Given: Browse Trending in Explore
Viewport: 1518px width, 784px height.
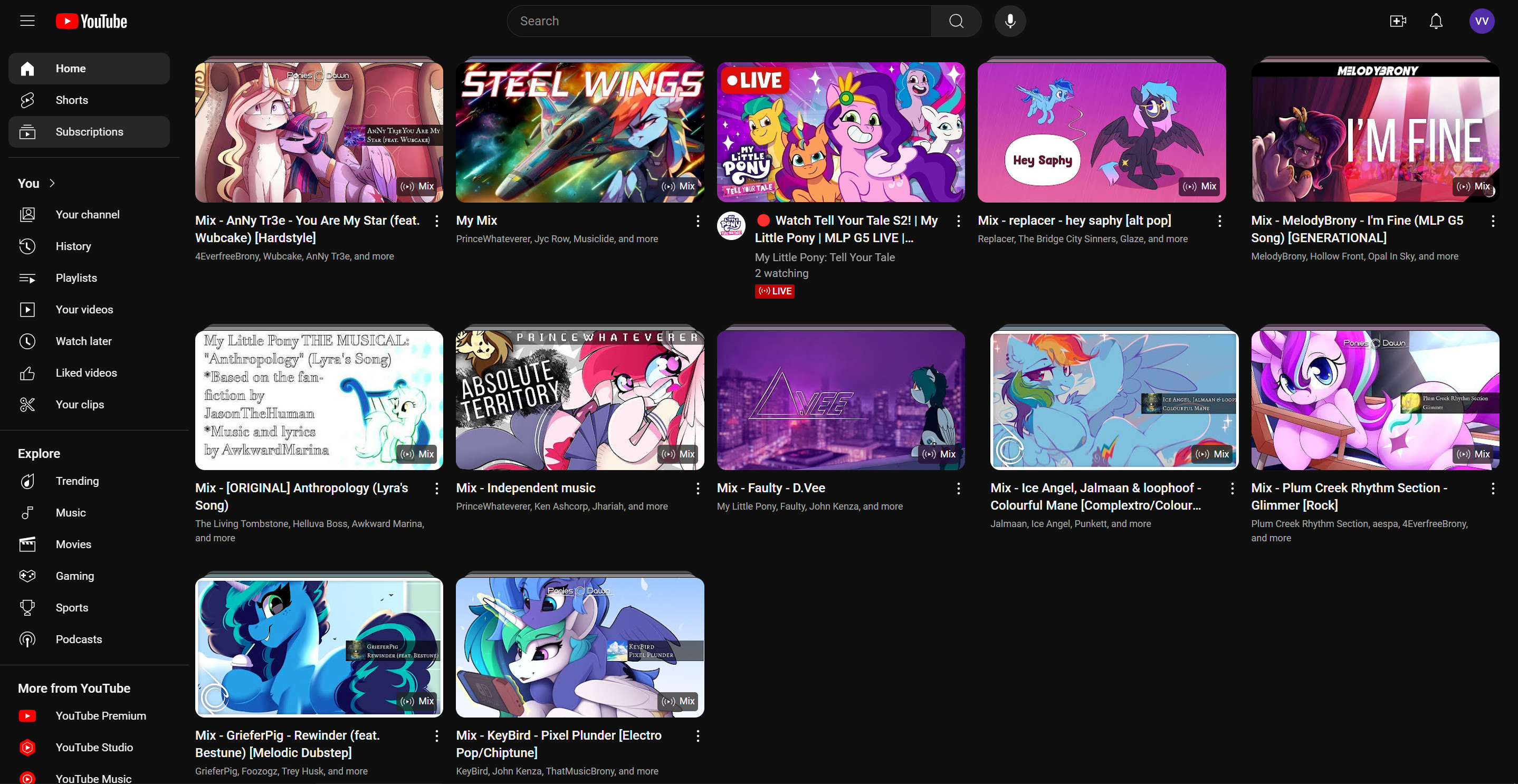Looking at the screenshot, I should [89, 481].
